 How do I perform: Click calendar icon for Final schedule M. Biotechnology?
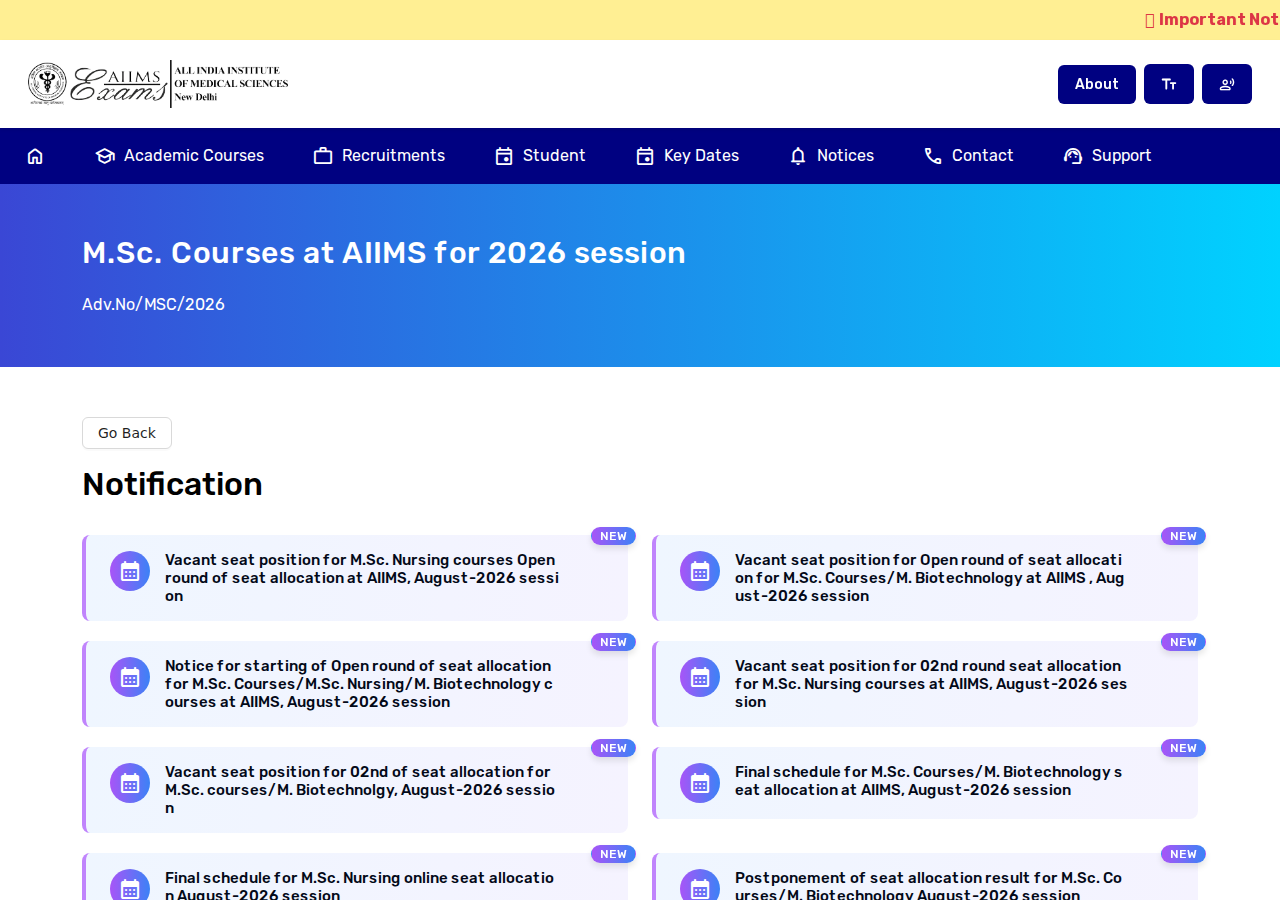(700, 783)
